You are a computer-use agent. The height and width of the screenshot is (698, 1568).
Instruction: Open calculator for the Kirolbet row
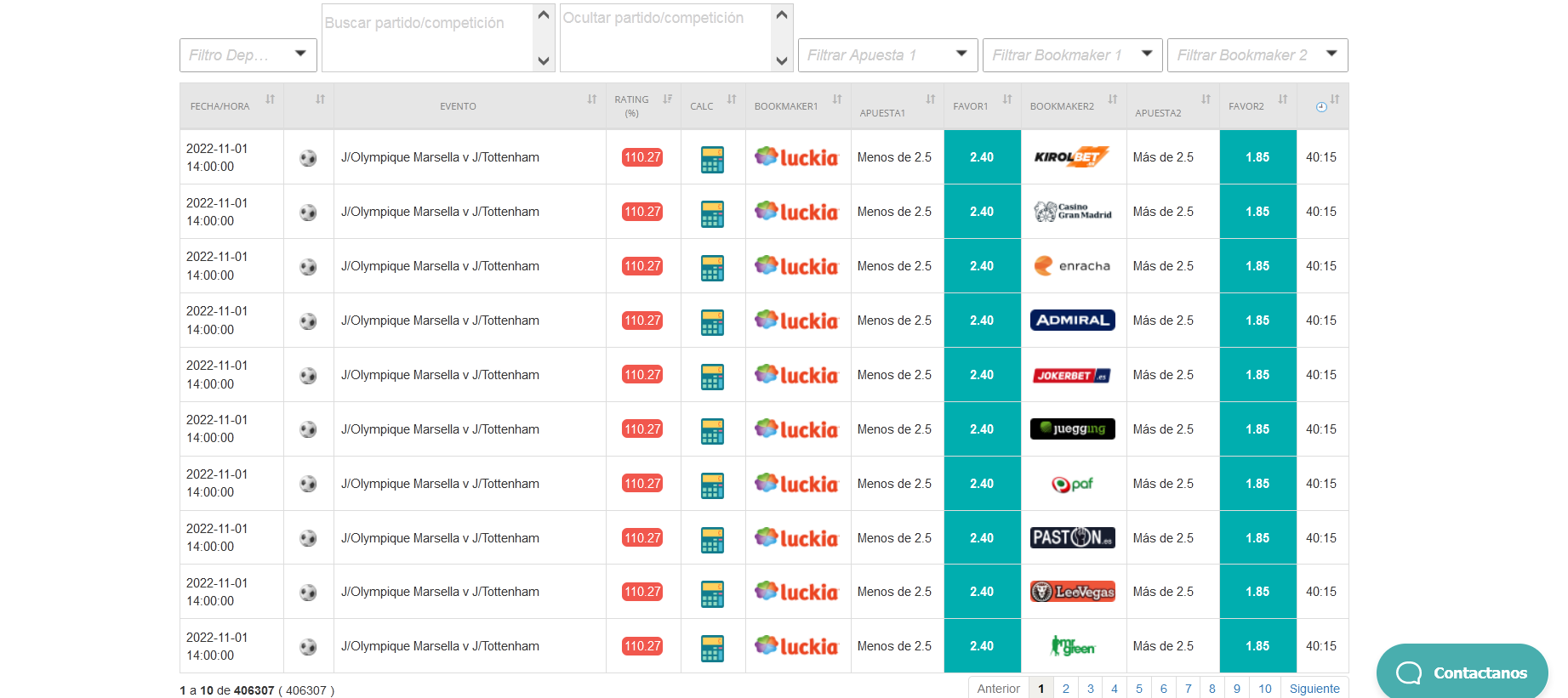712,159
